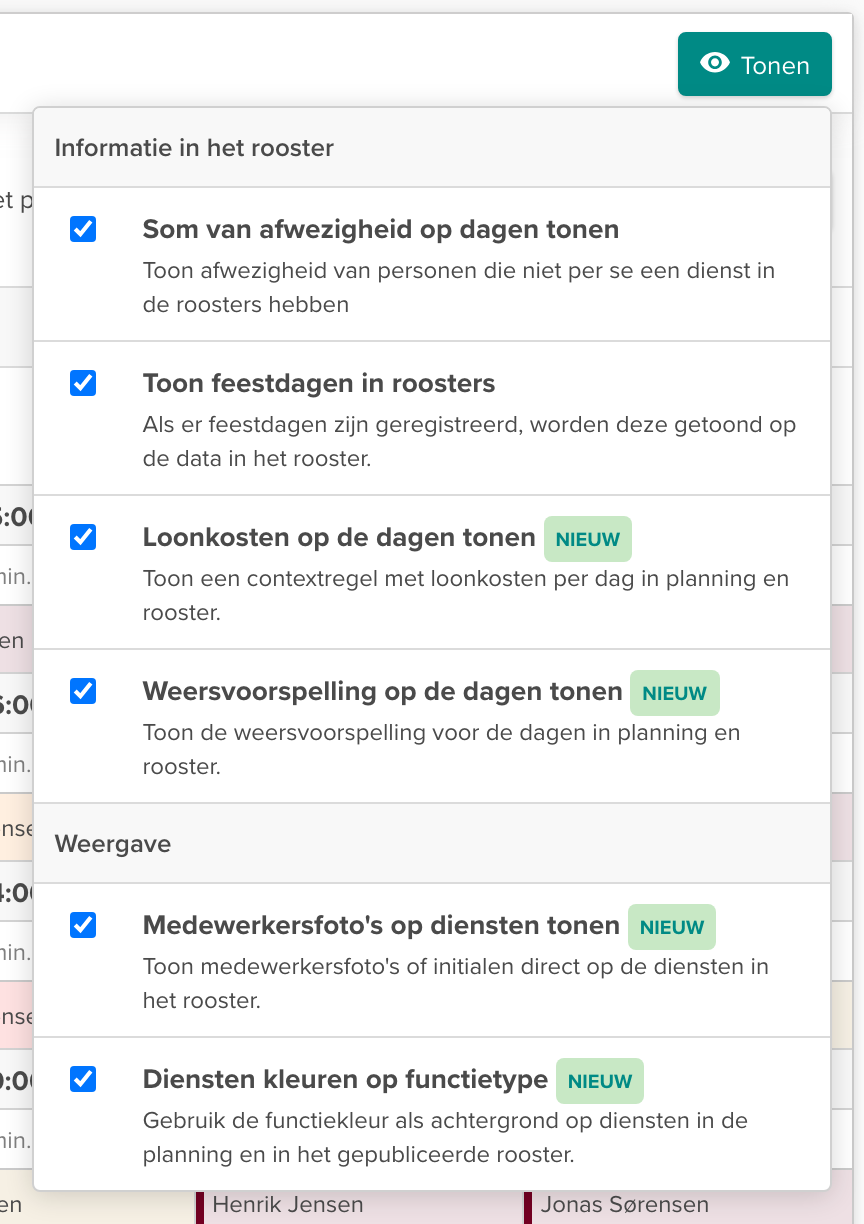Uncheck 'Weersvoorspelling op de dagen tonen'
864x1224 pixels.
coord(84,691)
